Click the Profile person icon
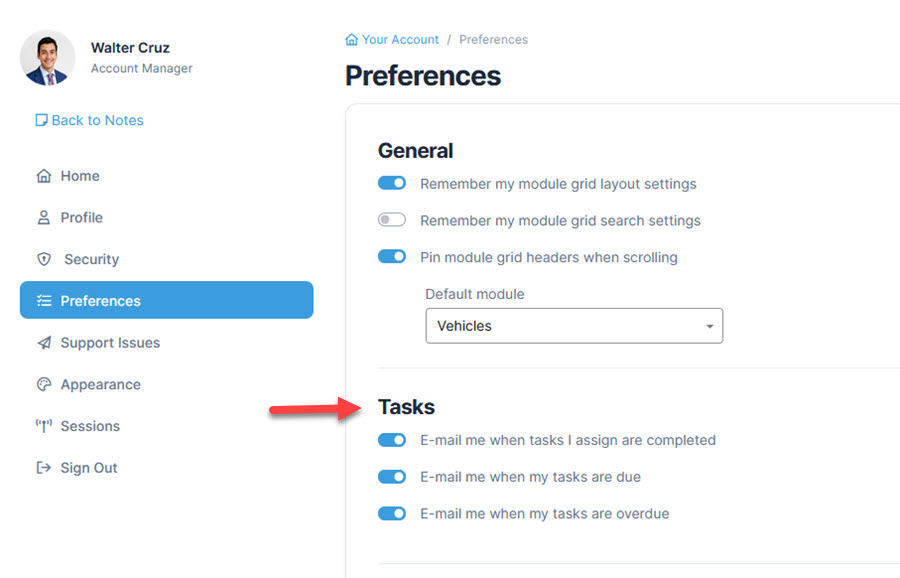Viewport: 900px width, 578px height. pos(43,218)
